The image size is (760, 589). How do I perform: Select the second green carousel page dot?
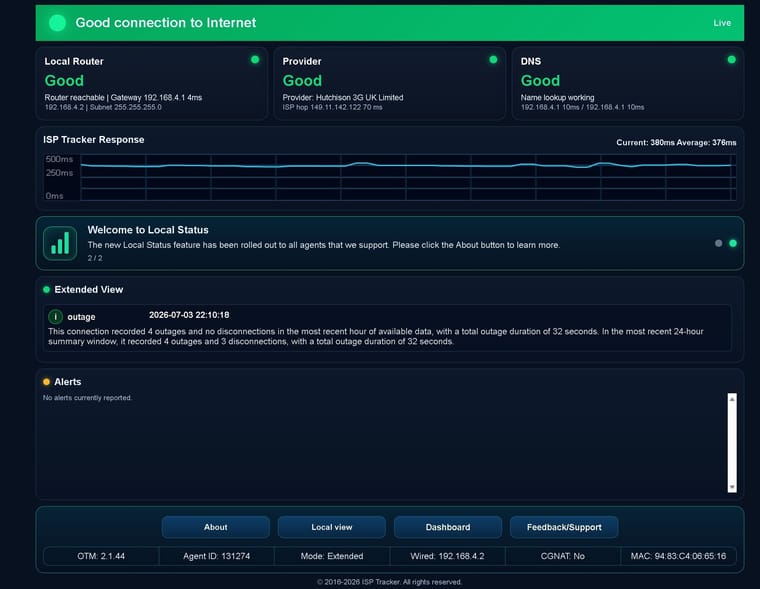[733, 243]
